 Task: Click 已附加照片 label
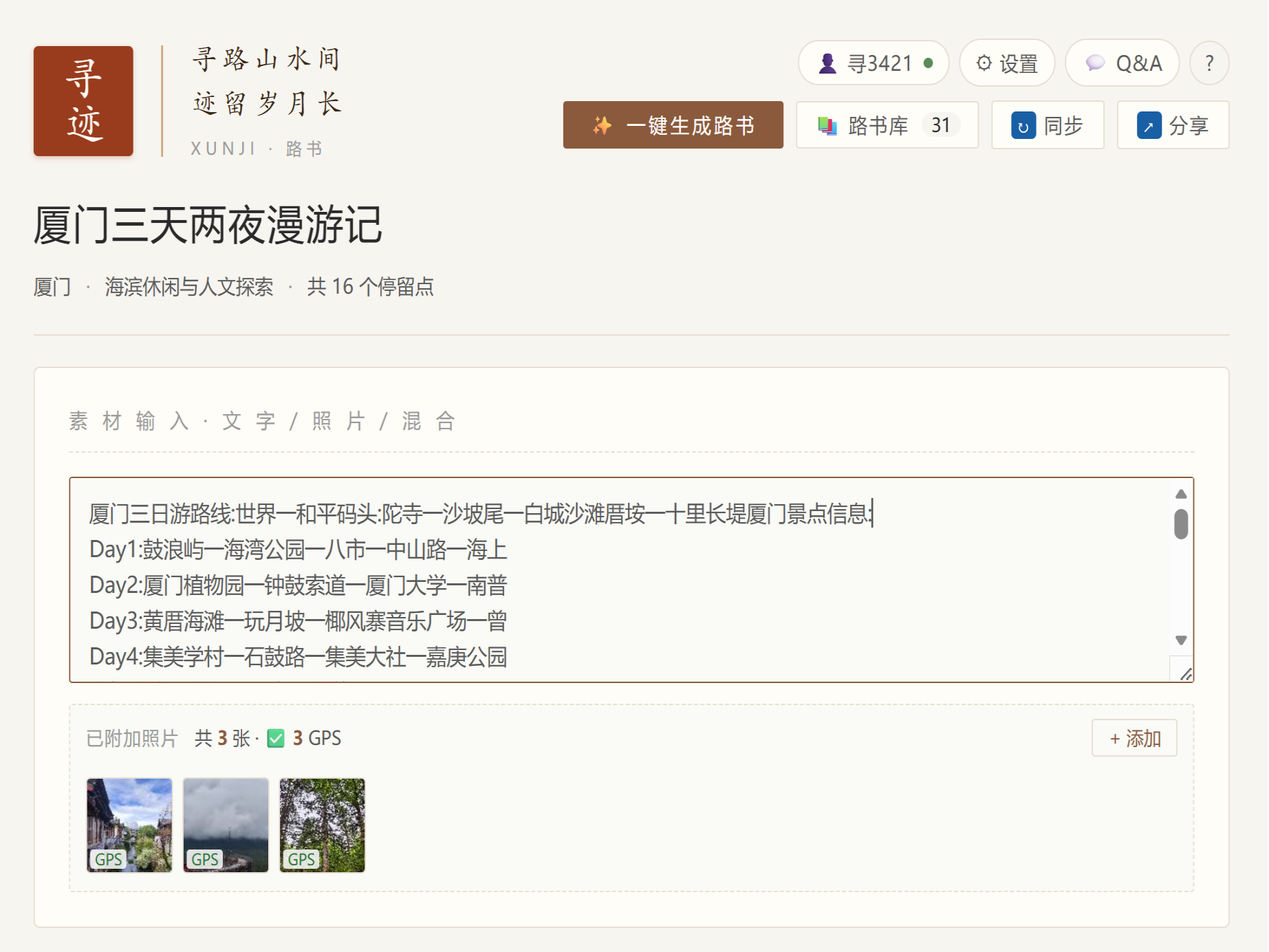pyautogui.click(x=132, y=739)
